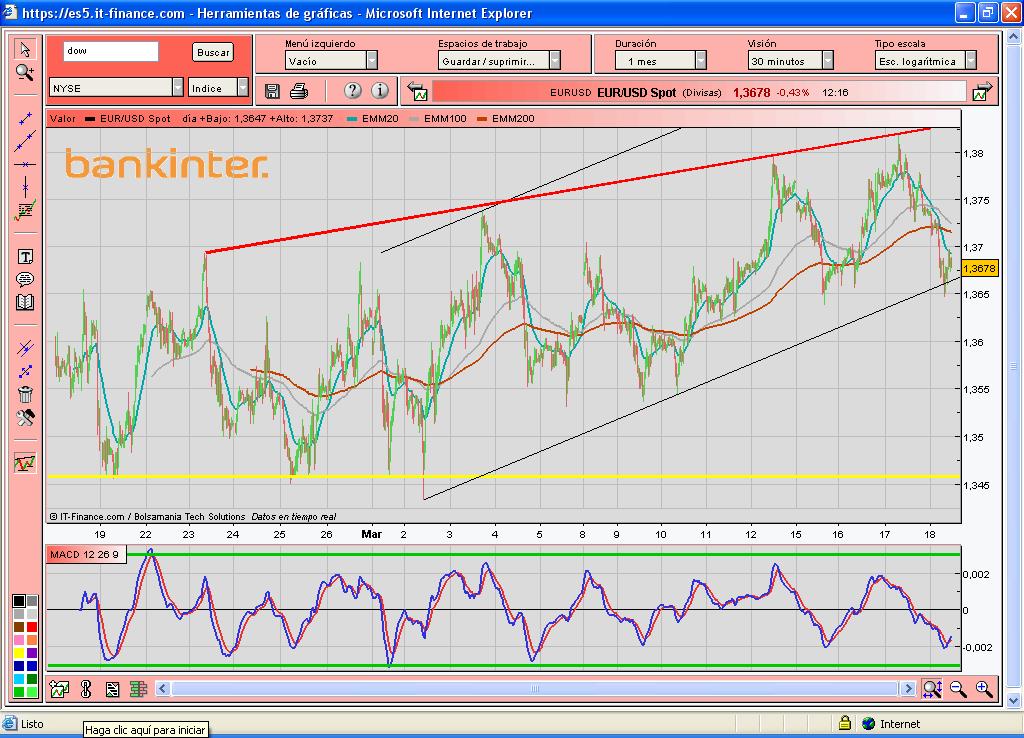The width and height of the screenshot is (1024, 738).
Task: Pick the text annotation tool
Action: (x=25, y=257)
